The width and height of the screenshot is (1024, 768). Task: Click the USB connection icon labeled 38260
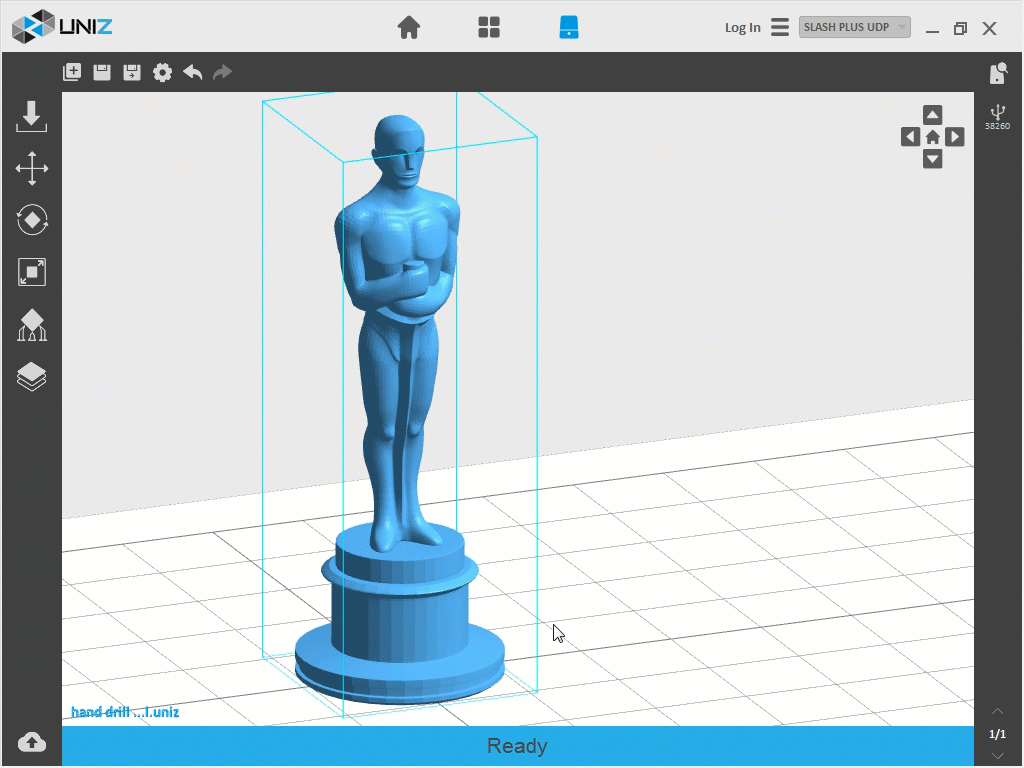coord(997,117)
